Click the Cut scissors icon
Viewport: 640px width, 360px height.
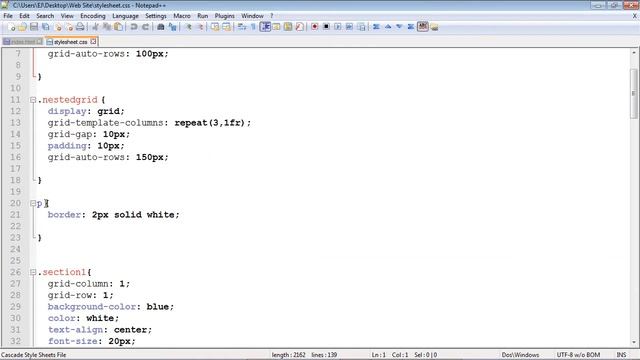[x=95, y=27]
